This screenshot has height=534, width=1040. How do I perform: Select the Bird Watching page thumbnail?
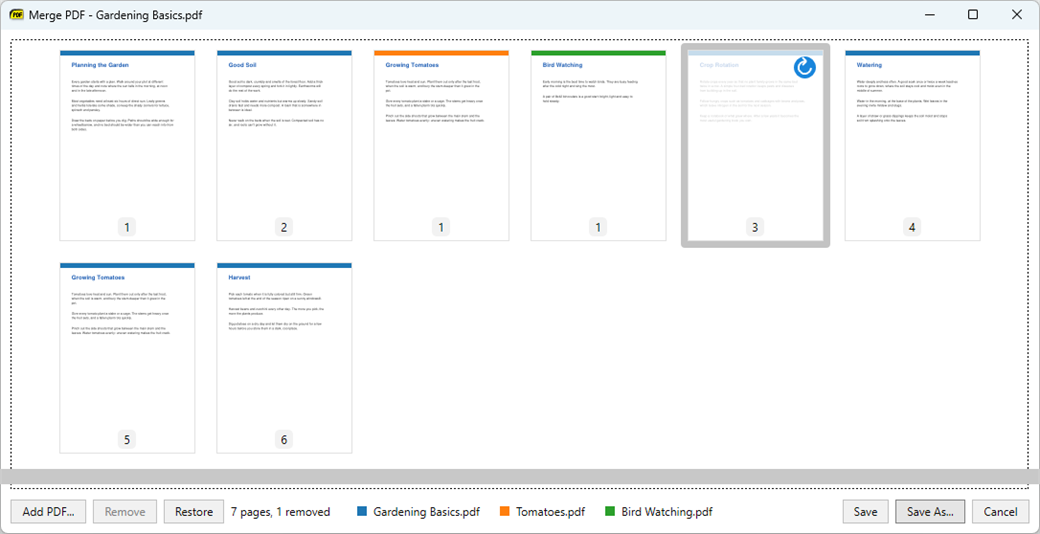[x=598, y=145]
